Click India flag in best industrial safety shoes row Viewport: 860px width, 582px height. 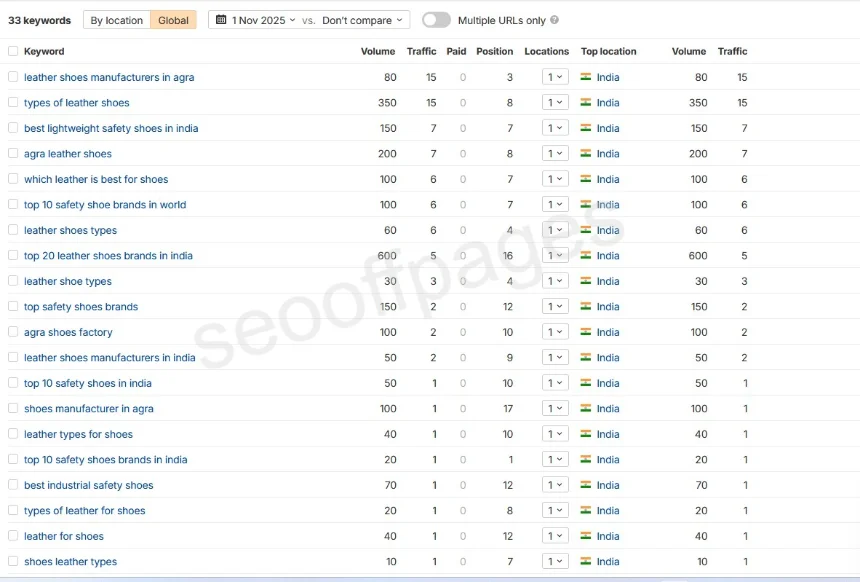point(586,485)
